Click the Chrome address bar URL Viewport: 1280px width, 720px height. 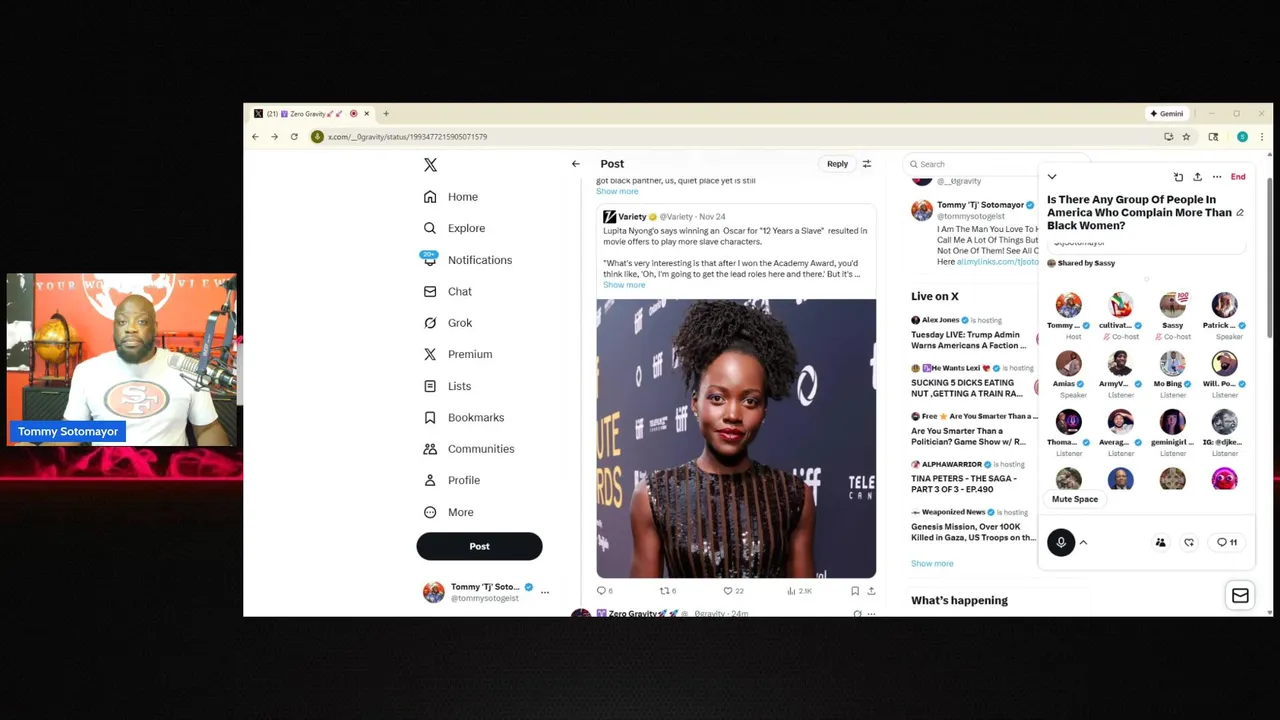407,137
